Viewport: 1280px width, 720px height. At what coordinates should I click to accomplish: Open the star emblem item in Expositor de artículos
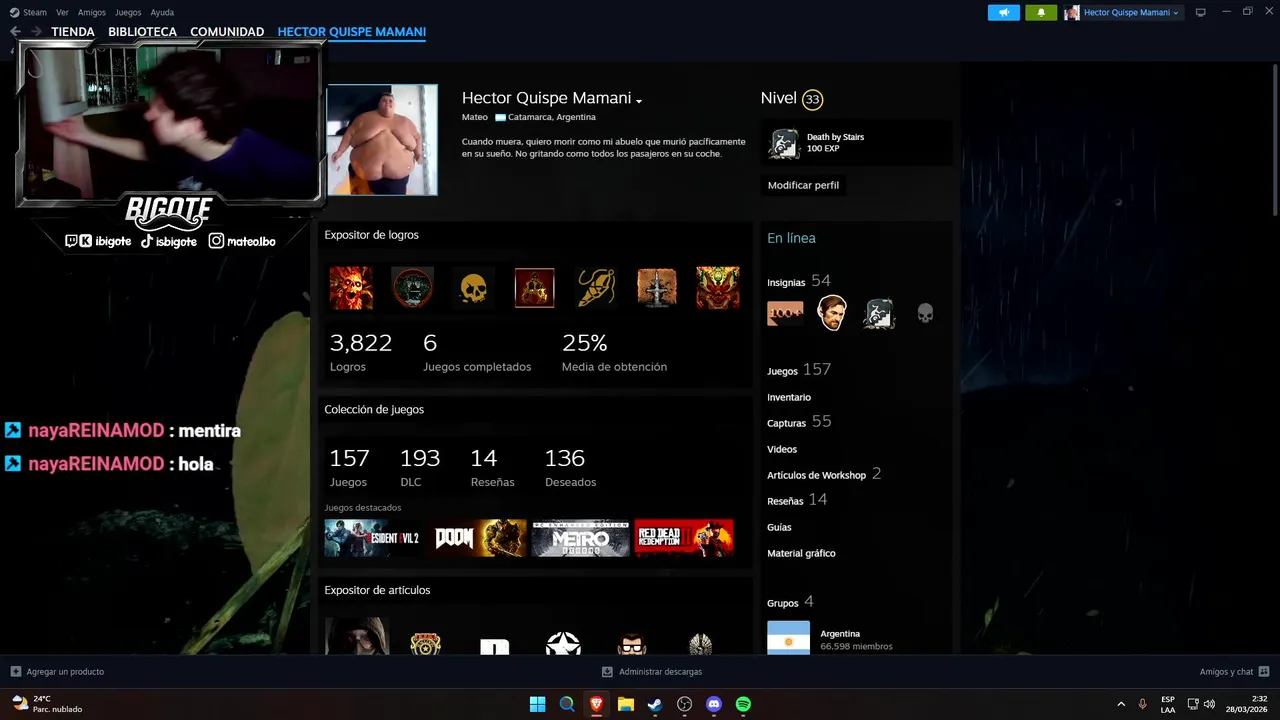563,642
